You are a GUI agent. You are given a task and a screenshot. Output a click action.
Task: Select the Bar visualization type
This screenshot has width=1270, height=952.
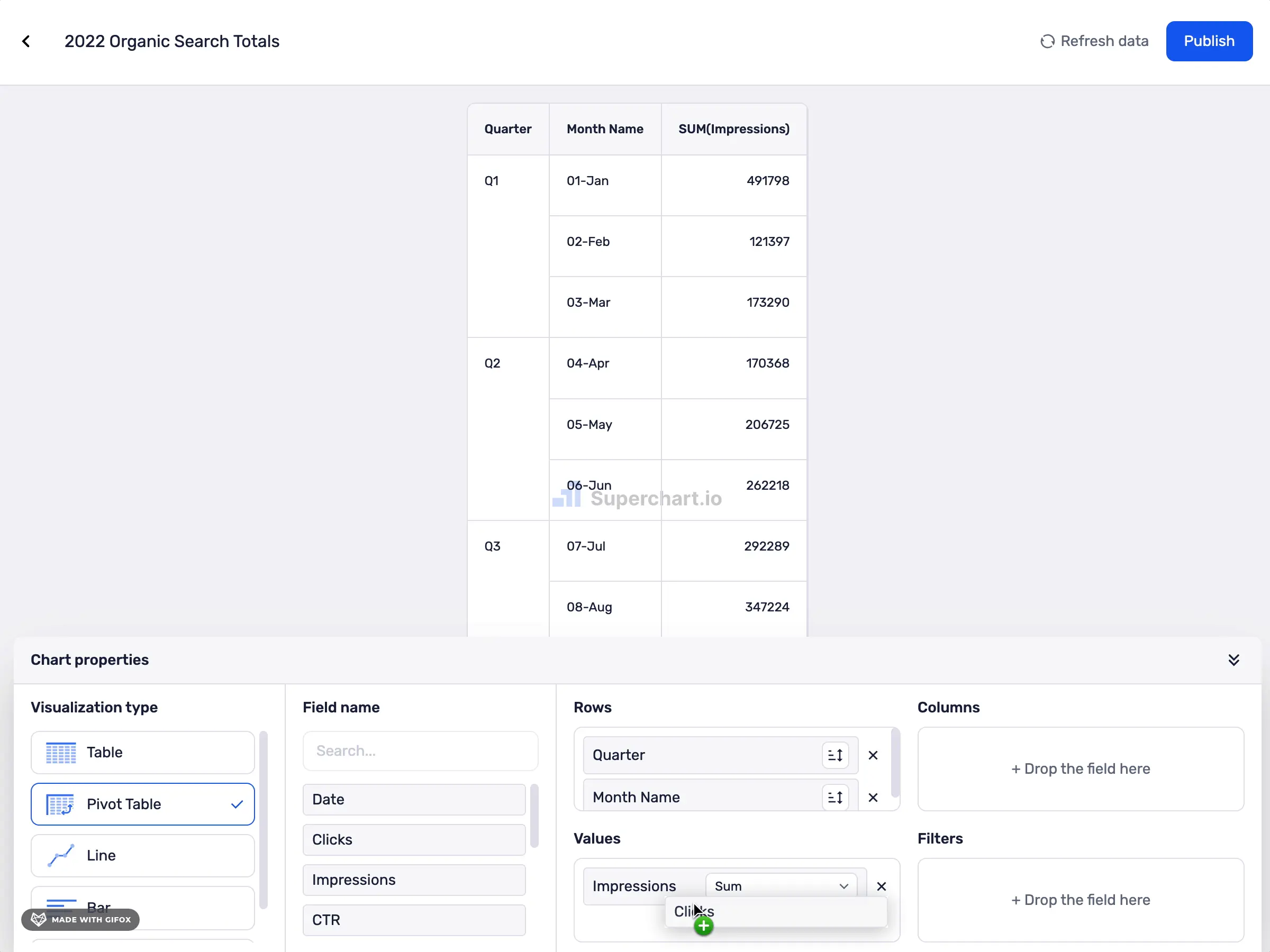tap(142, 908)
